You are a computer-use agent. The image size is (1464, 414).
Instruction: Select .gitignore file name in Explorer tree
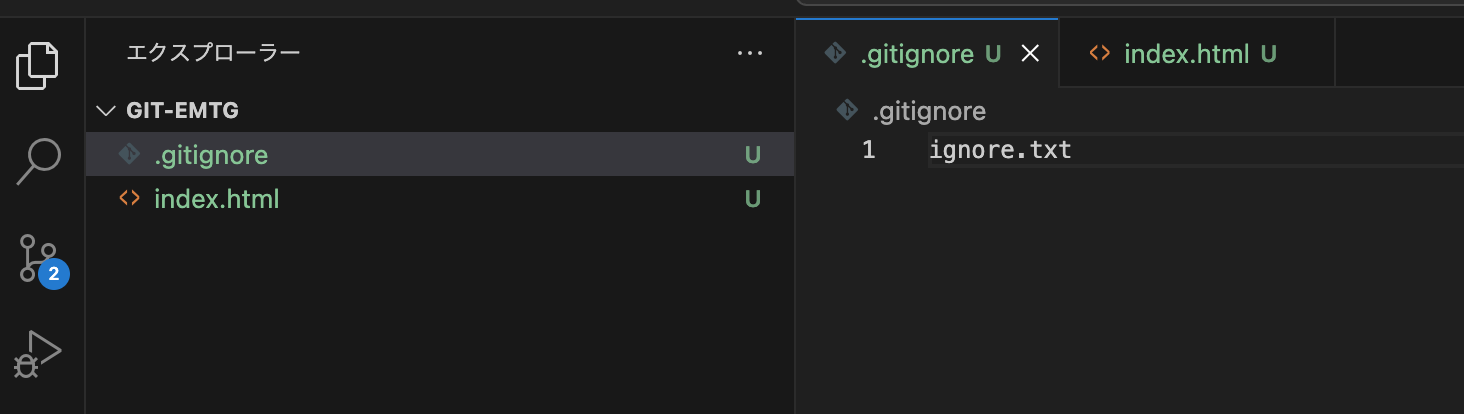211,155
